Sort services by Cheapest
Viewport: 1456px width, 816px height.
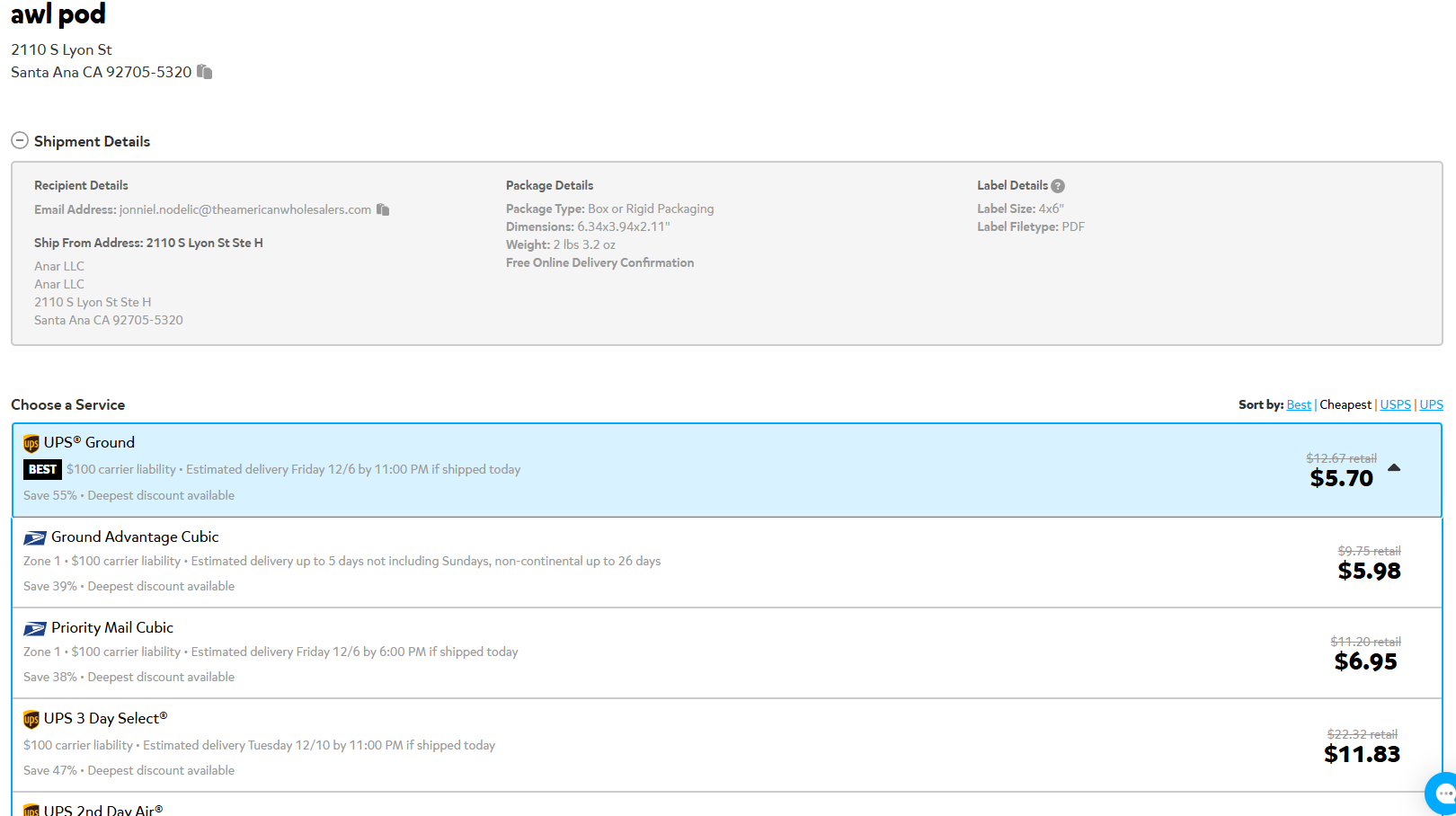pos(1345,405)
